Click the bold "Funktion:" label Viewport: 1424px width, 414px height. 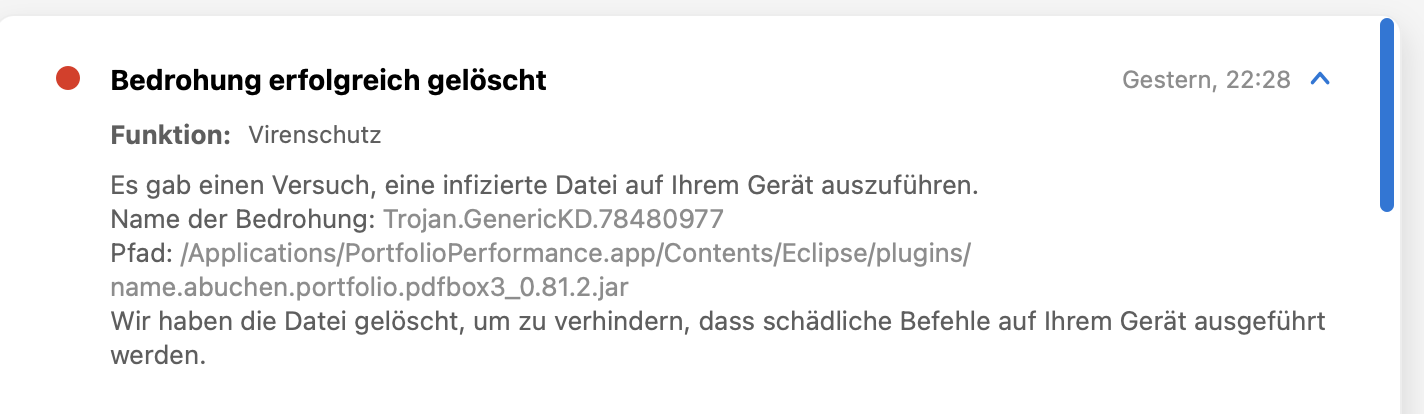coord(171,135)
